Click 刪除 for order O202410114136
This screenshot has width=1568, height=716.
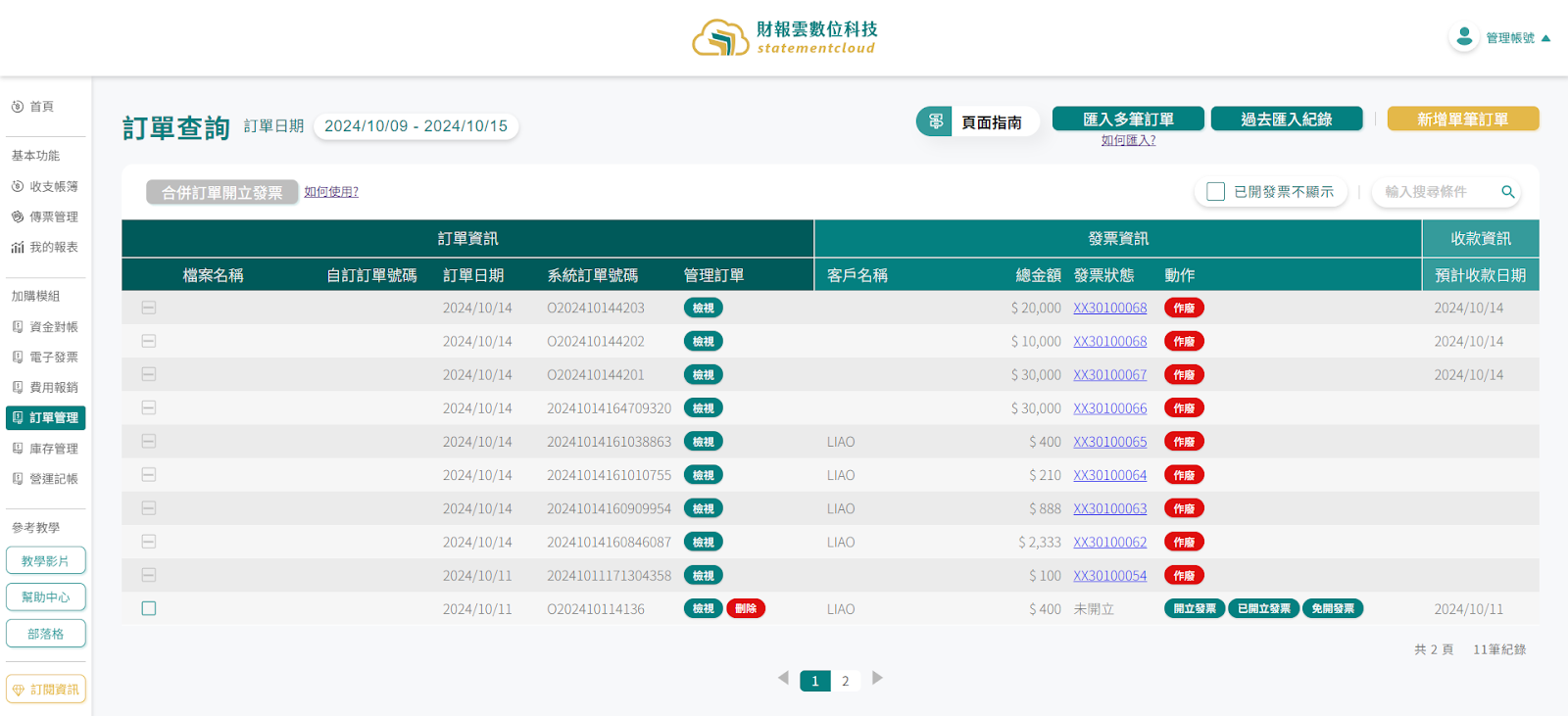pyautogui.click(x=746, y=608)
